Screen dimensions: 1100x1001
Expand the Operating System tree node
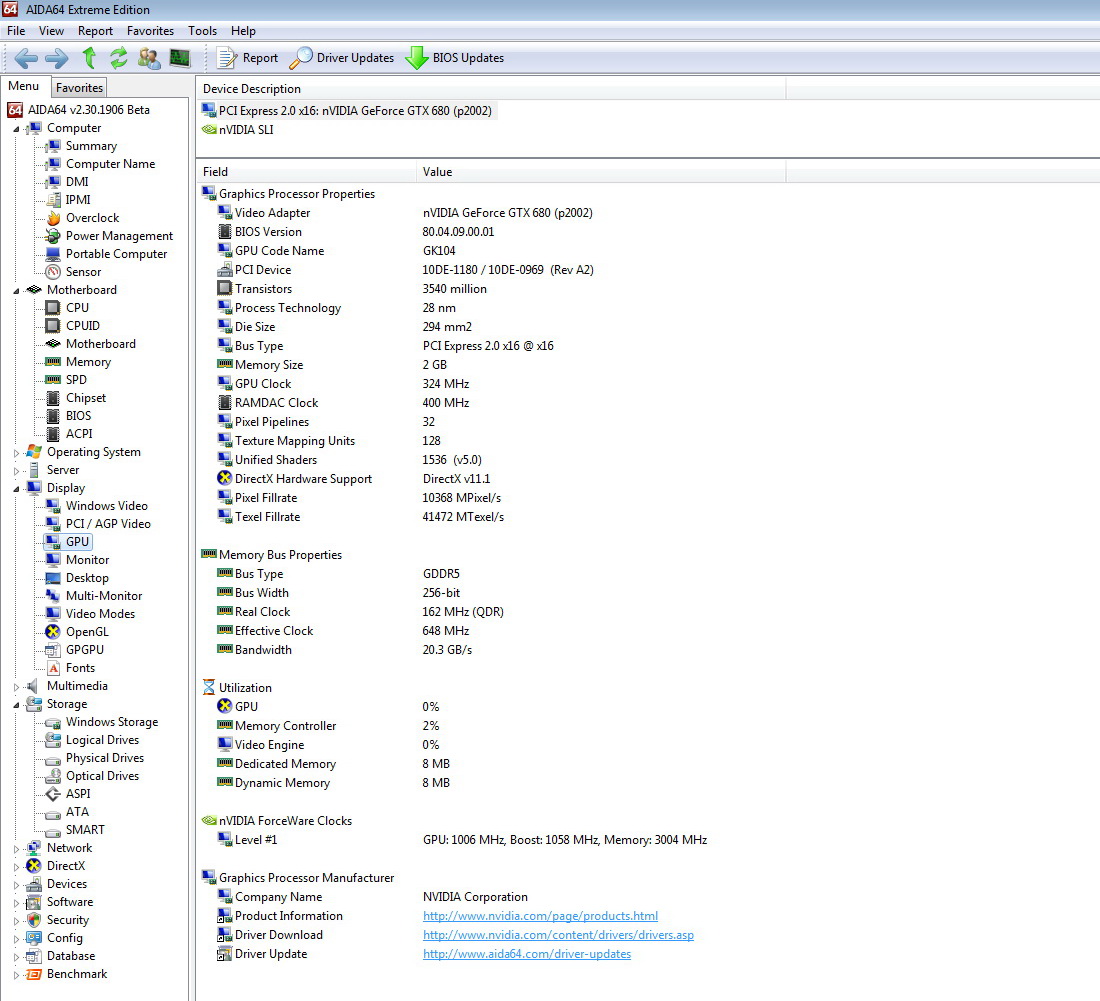pos(17,453)
